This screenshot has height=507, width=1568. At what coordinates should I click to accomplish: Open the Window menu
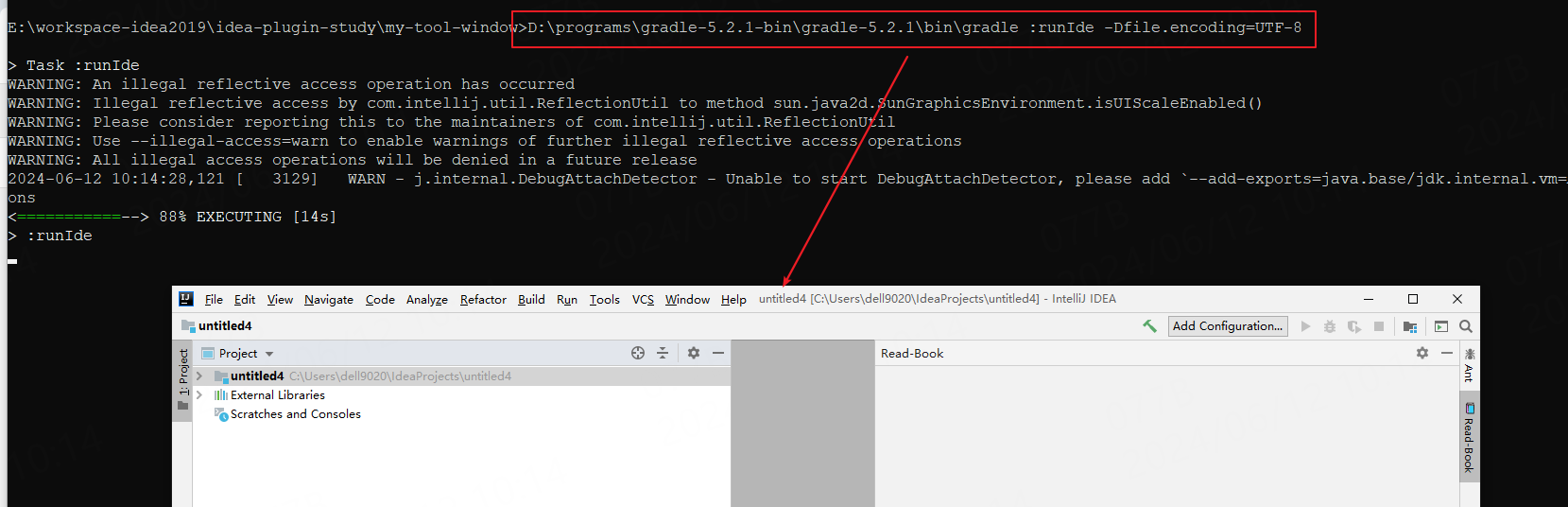(x=687, y=300)
